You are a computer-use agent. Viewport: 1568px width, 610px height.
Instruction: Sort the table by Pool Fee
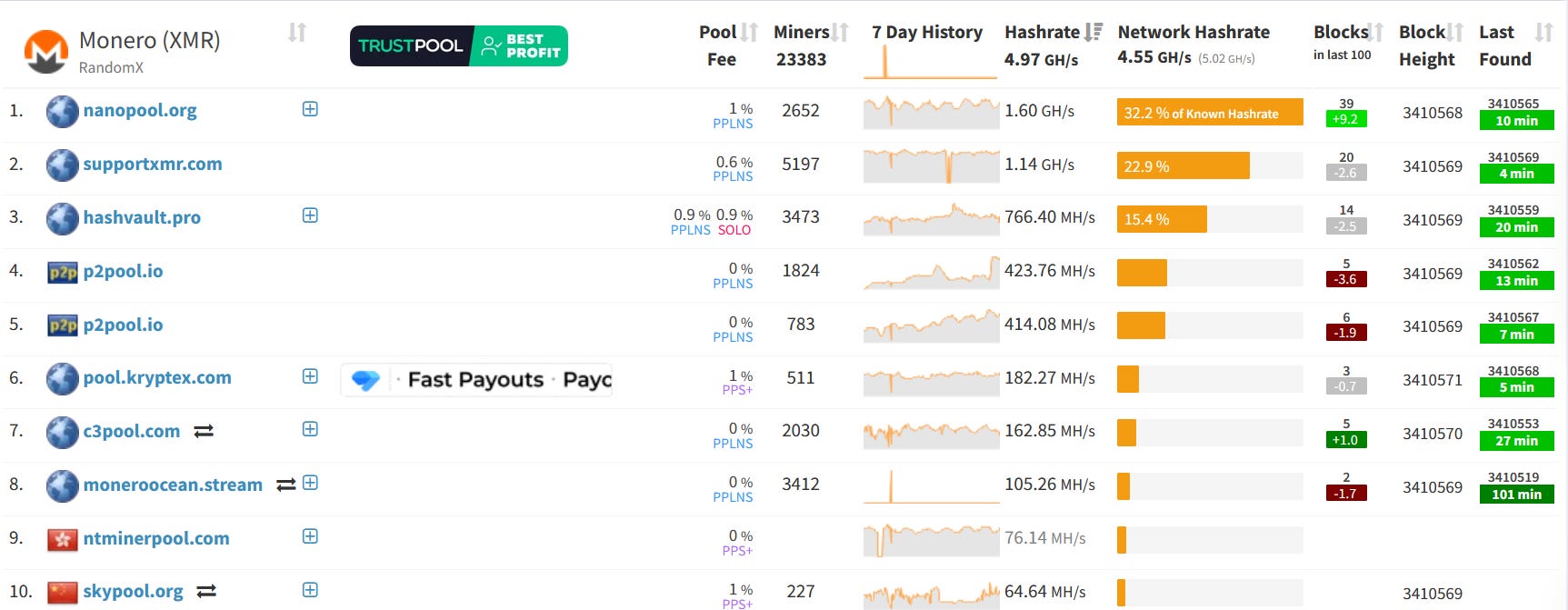coord(749,33)
